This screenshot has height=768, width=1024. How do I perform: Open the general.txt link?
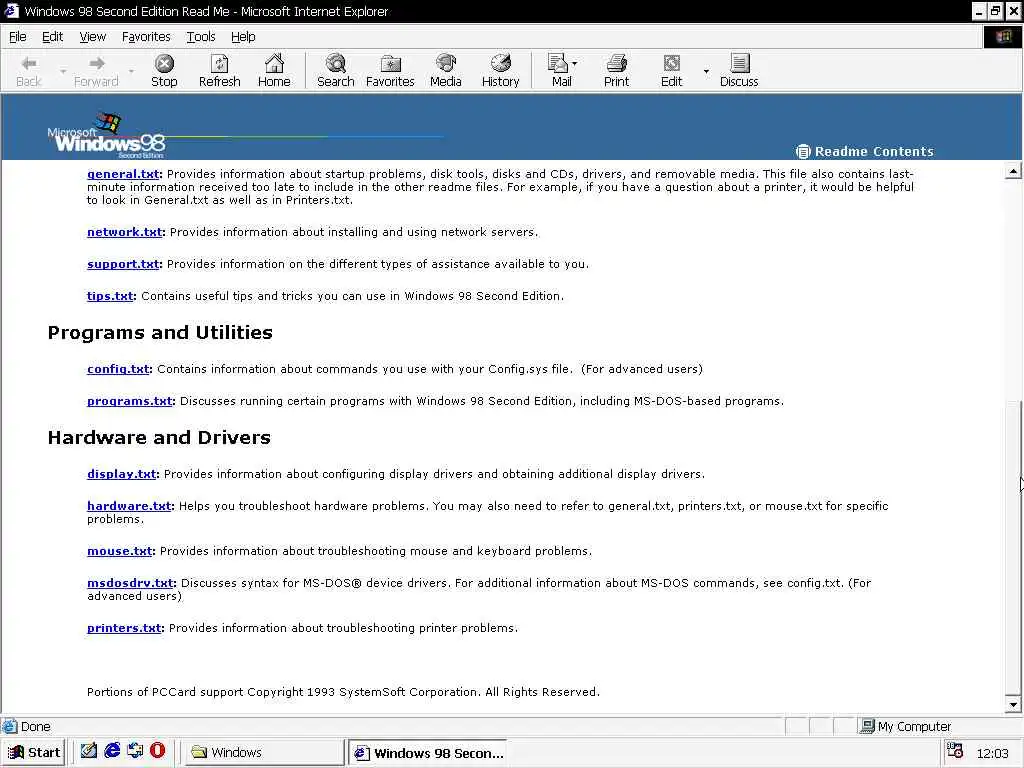tap(123, 174)
